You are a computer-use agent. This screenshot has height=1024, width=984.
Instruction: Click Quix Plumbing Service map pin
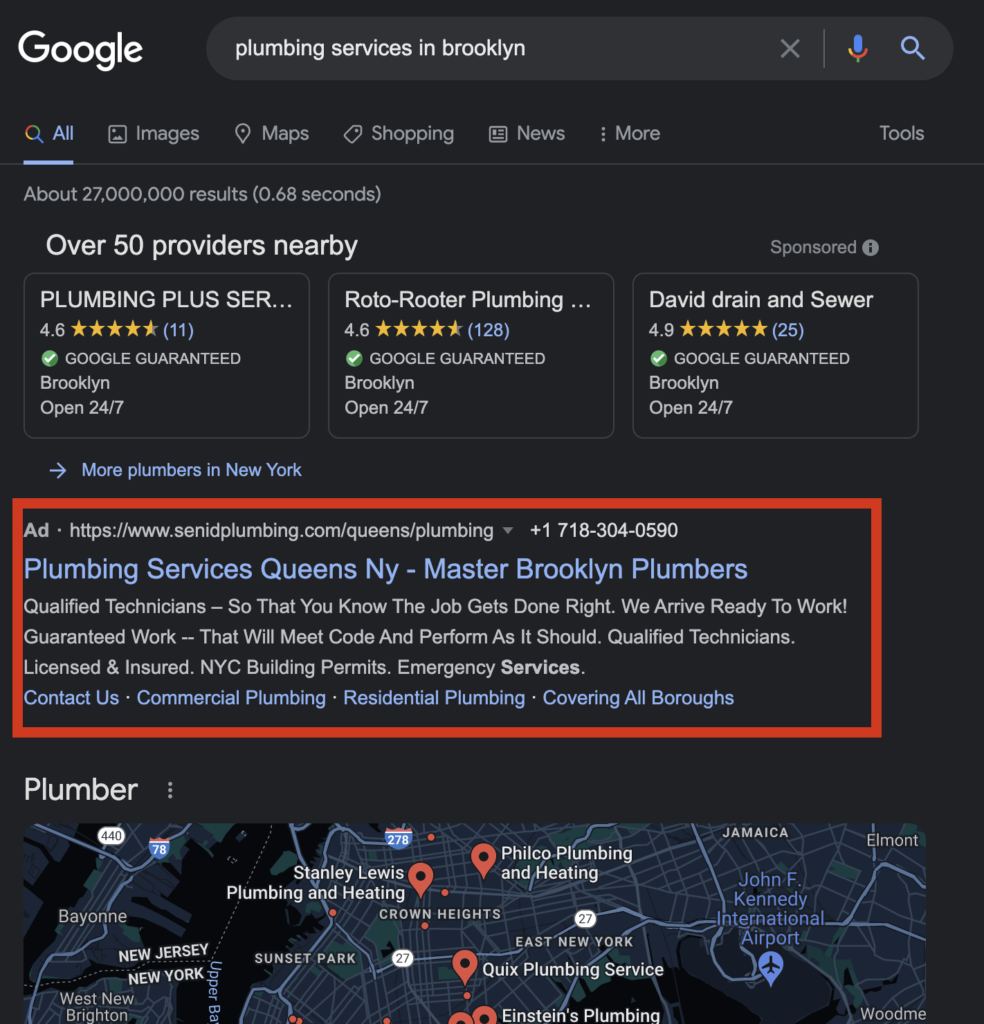(x=464, y=967)
